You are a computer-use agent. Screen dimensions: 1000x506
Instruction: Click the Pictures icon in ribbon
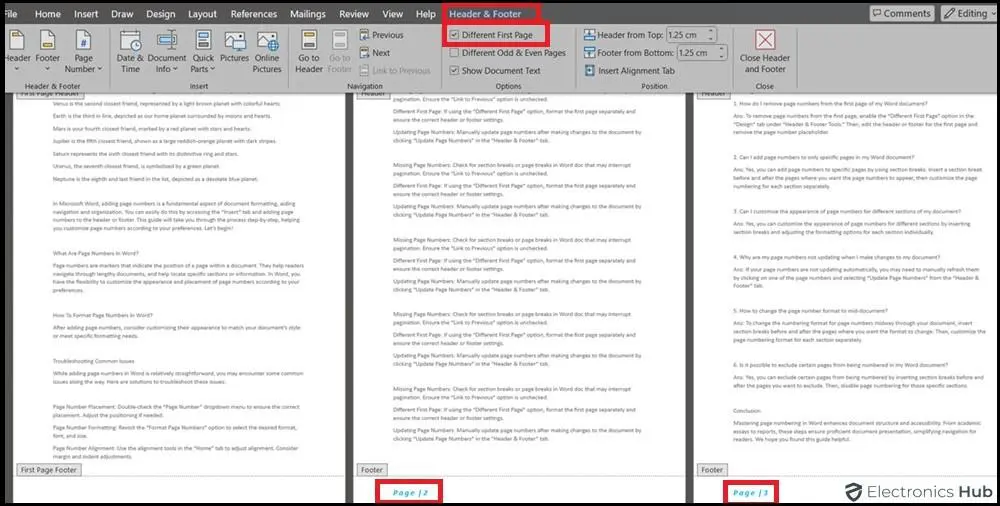click(234, 41)
